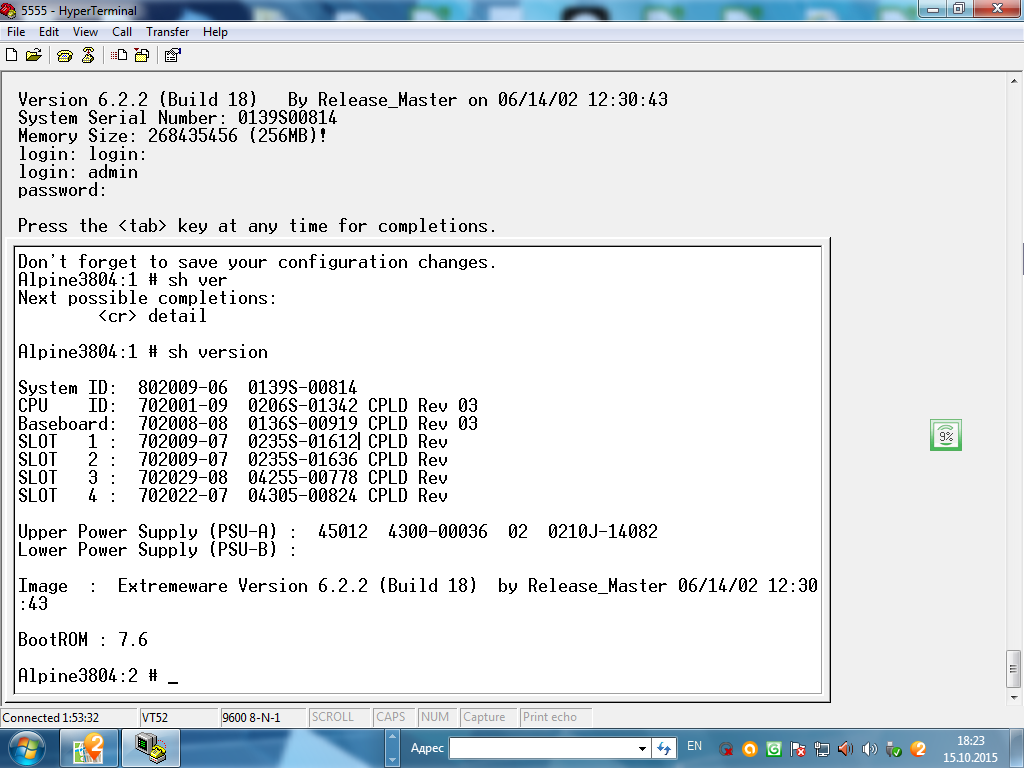This screenshot has height=768, width=1024.
Task: Click the Send file toolbar icon
Action: point(119,56)
